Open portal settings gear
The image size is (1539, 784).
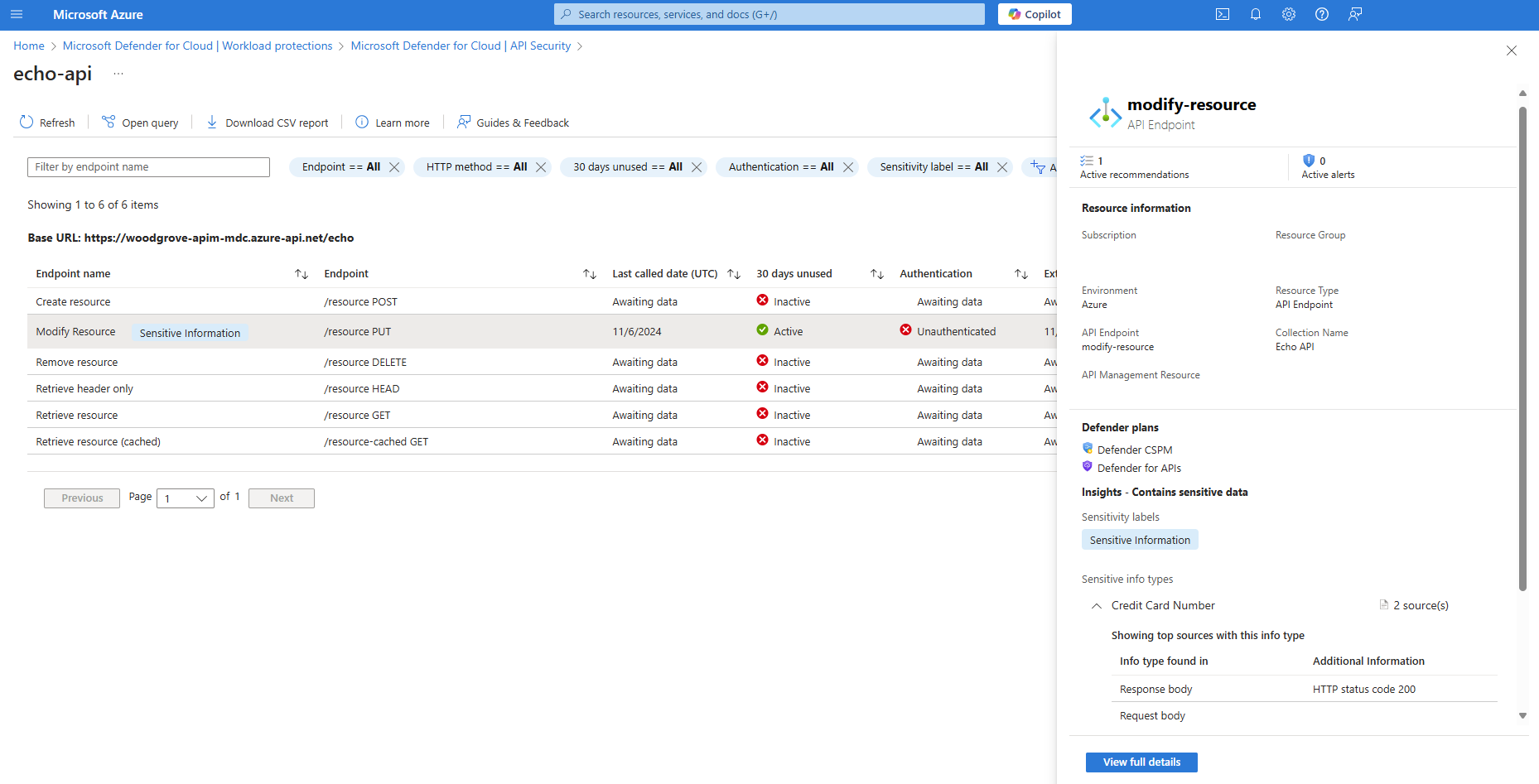1289,14
